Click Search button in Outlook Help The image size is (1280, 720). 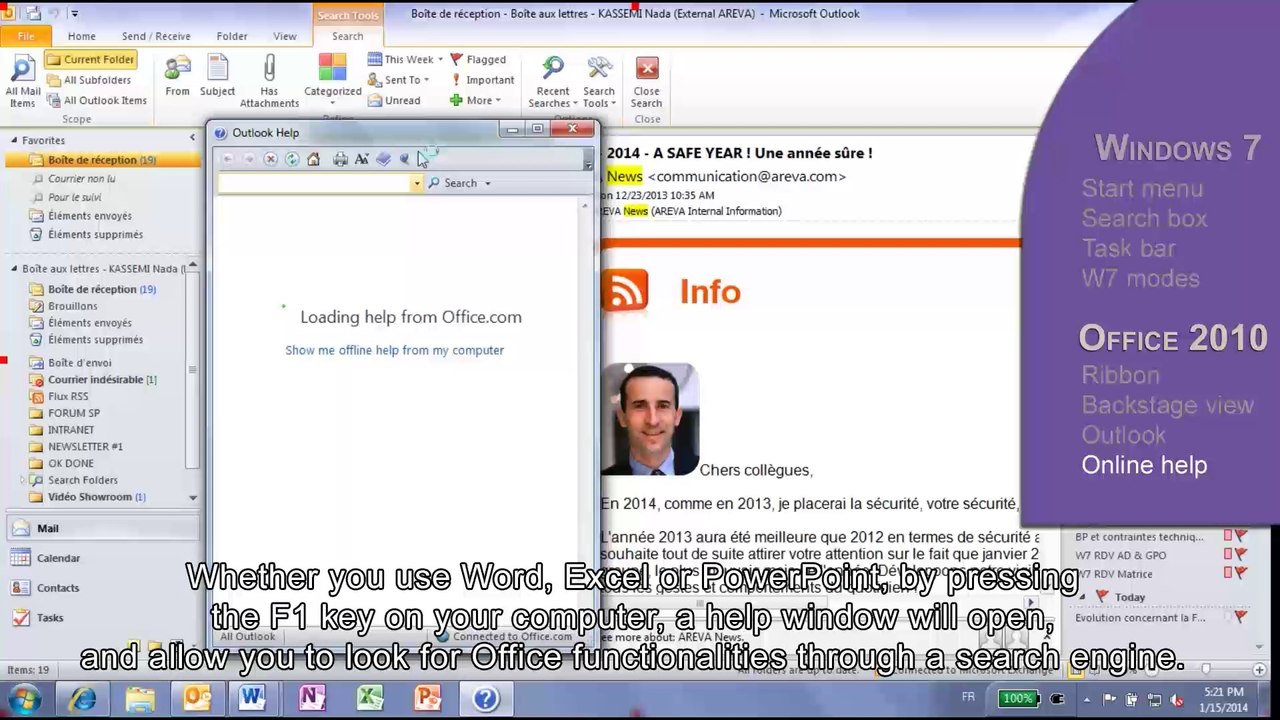point(453,183)
